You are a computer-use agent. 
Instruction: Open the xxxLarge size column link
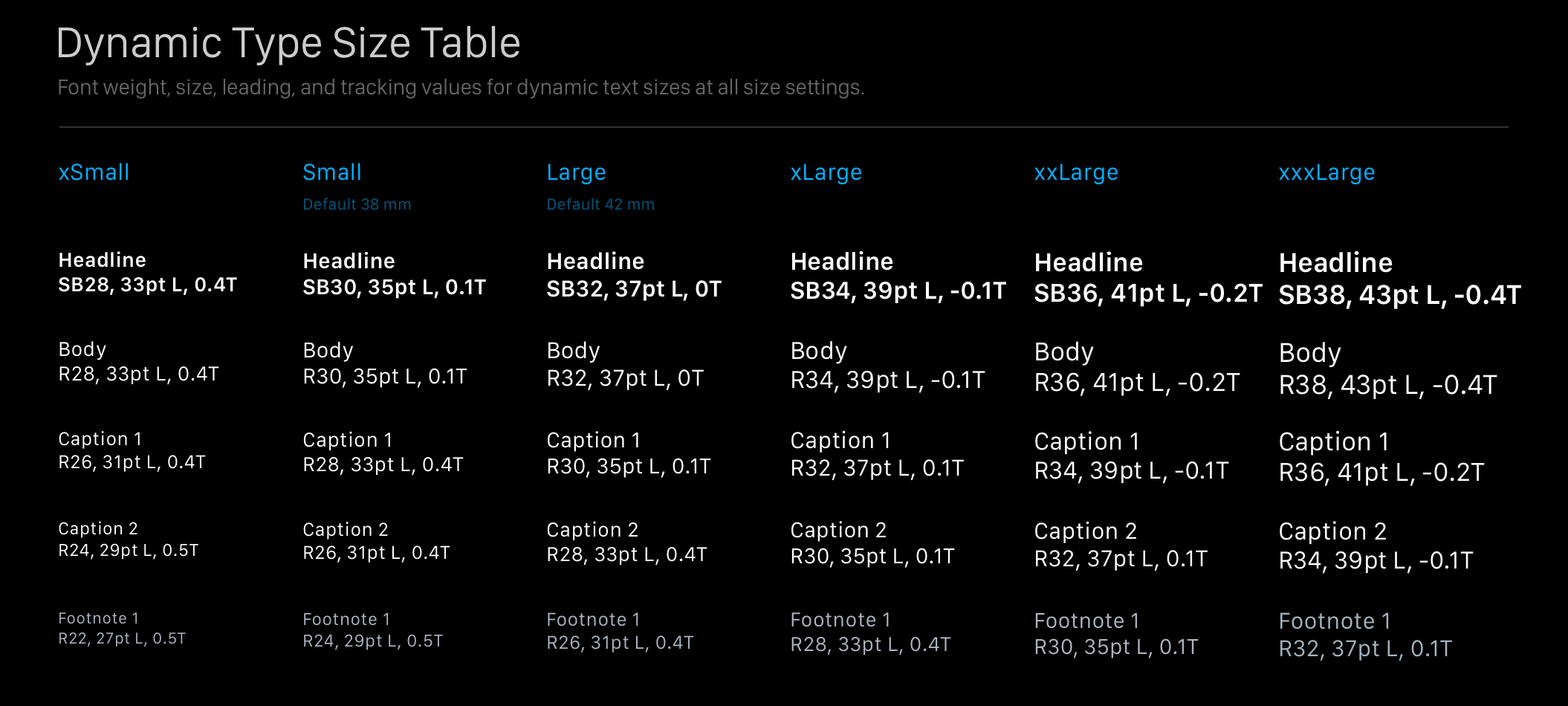(1326, 172)
